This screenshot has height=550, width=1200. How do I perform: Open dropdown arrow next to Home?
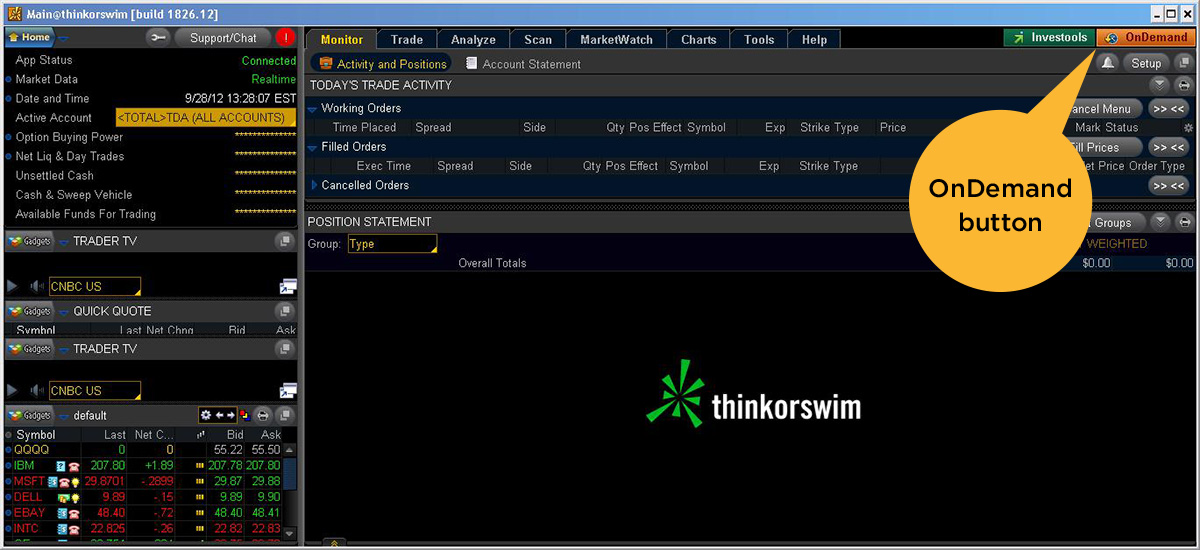[64, 39]
